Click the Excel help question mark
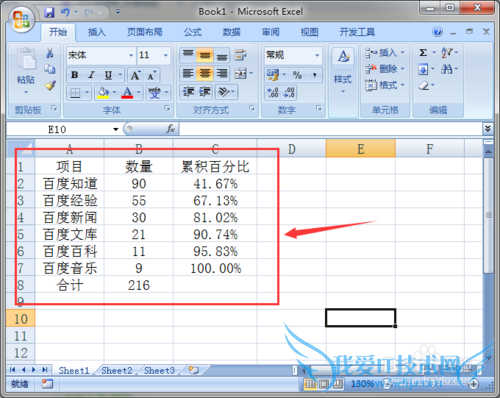The width and height of the screenshot is (500, 398). (437, 32)
